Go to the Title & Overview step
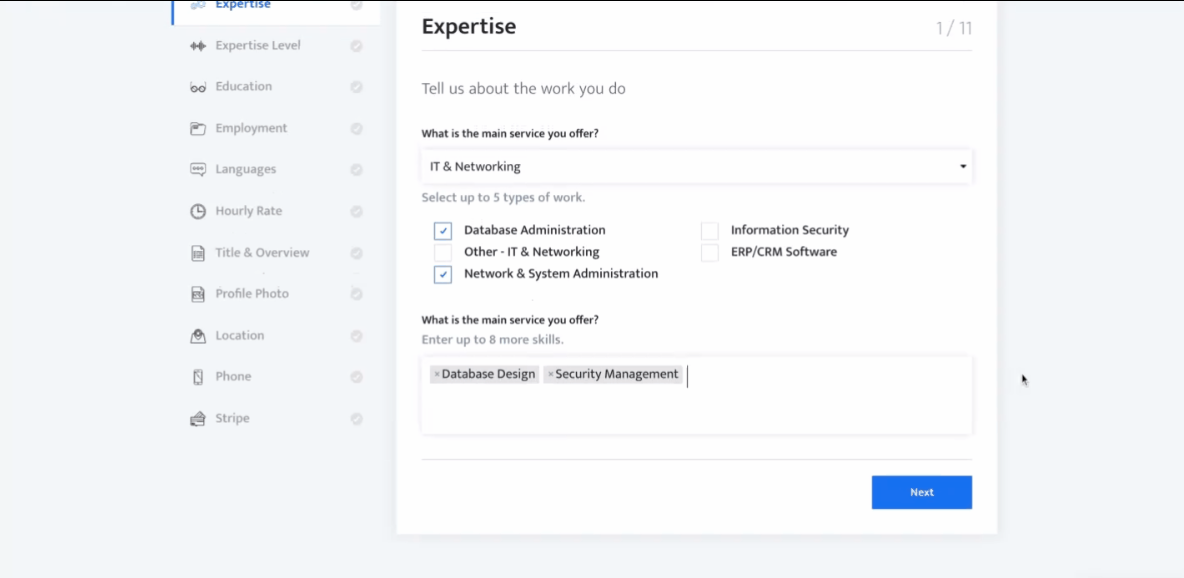 pos(262,253)
